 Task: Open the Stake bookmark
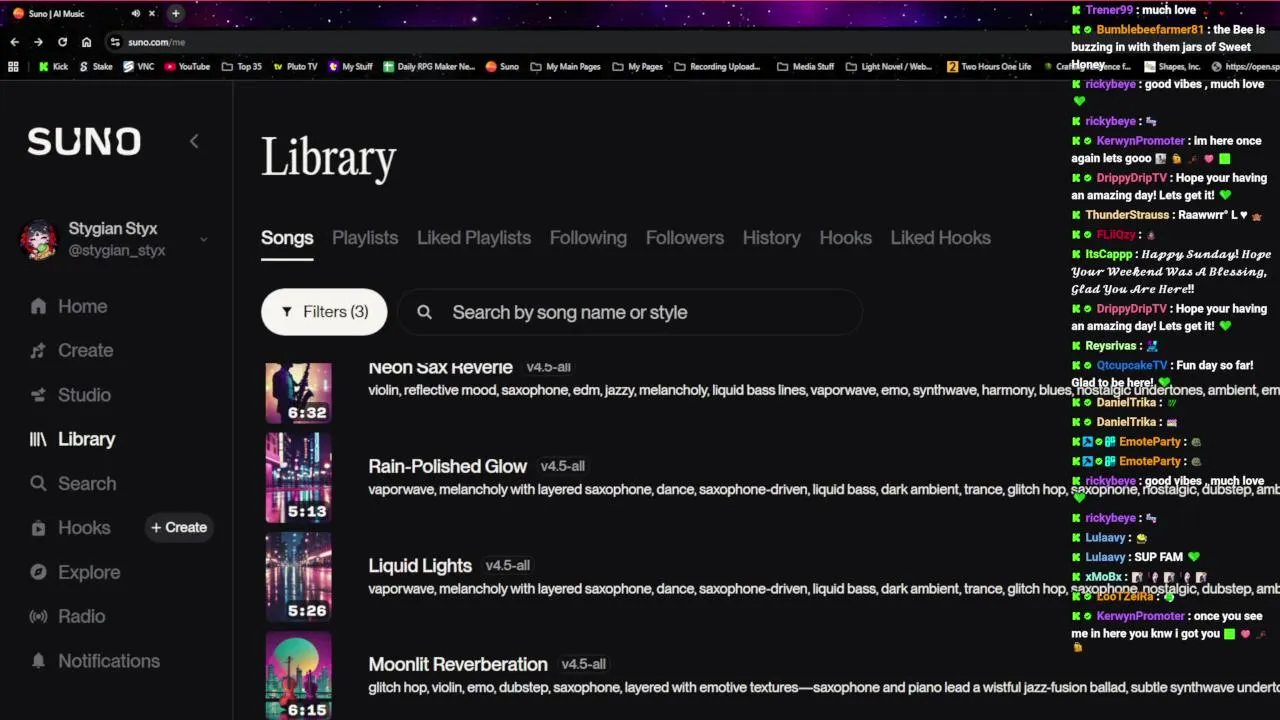coord(95,67)
